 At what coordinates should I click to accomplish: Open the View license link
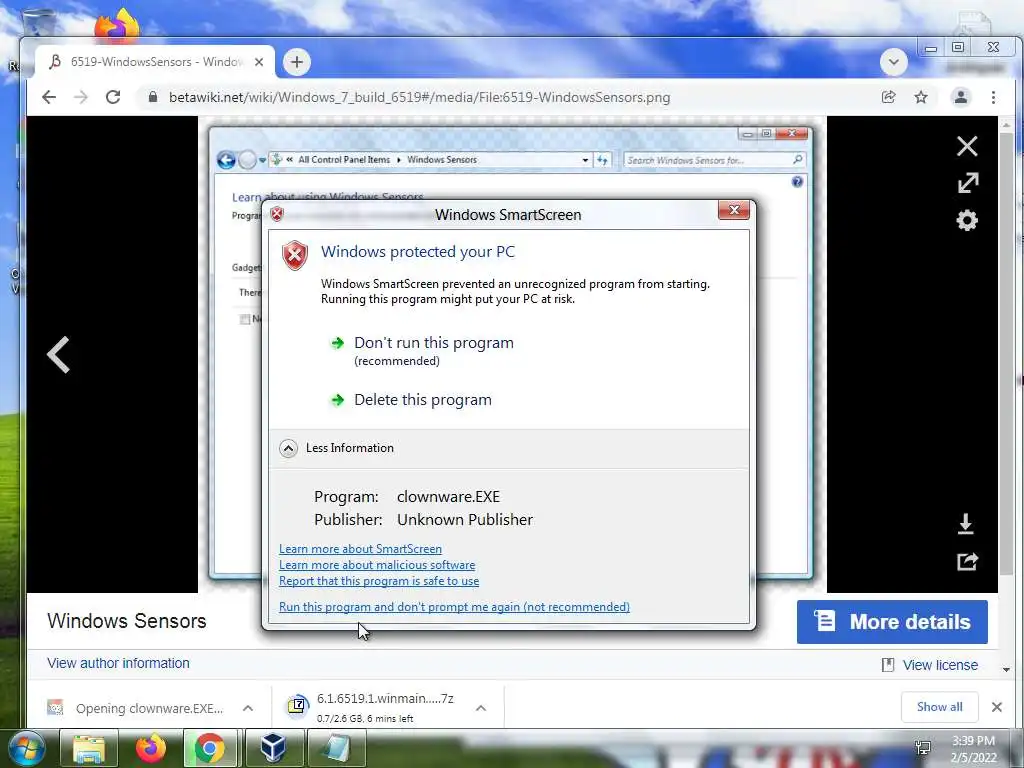coord(940,665)
